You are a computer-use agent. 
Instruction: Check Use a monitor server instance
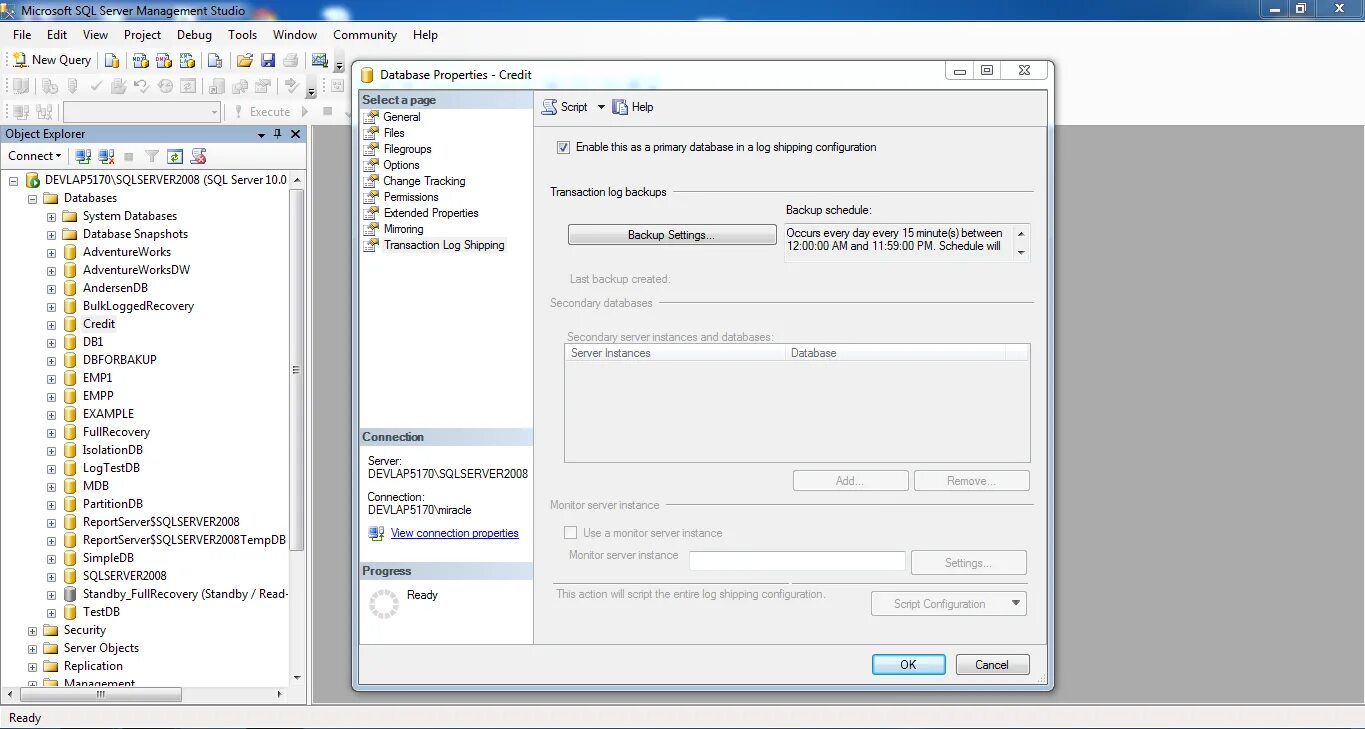pyautogui.click(x=571, y=533)
